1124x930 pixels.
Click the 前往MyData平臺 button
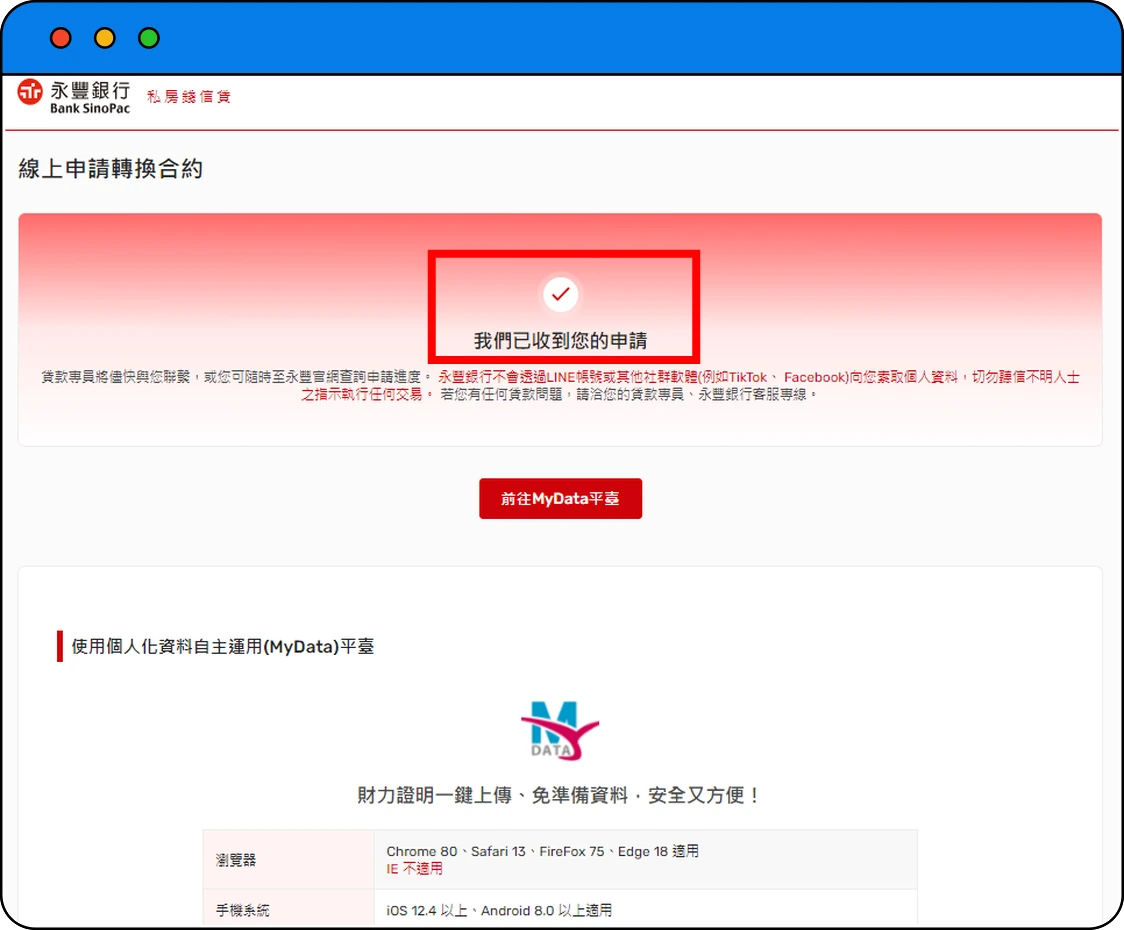pyautogui.click(x=561, y=498)
